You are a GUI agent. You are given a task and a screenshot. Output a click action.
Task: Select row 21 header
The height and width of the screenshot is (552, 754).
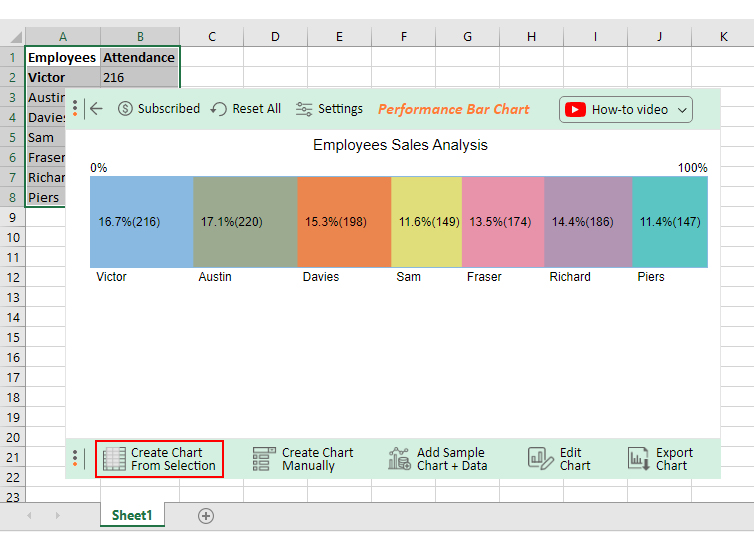point(13,458)
